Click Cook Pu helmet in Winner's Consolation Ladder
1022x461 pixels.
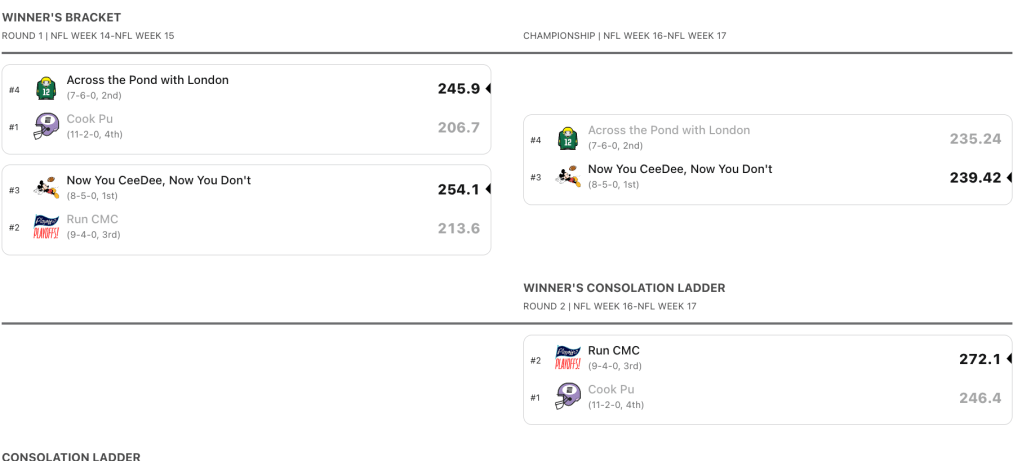[x=567, y=396]
